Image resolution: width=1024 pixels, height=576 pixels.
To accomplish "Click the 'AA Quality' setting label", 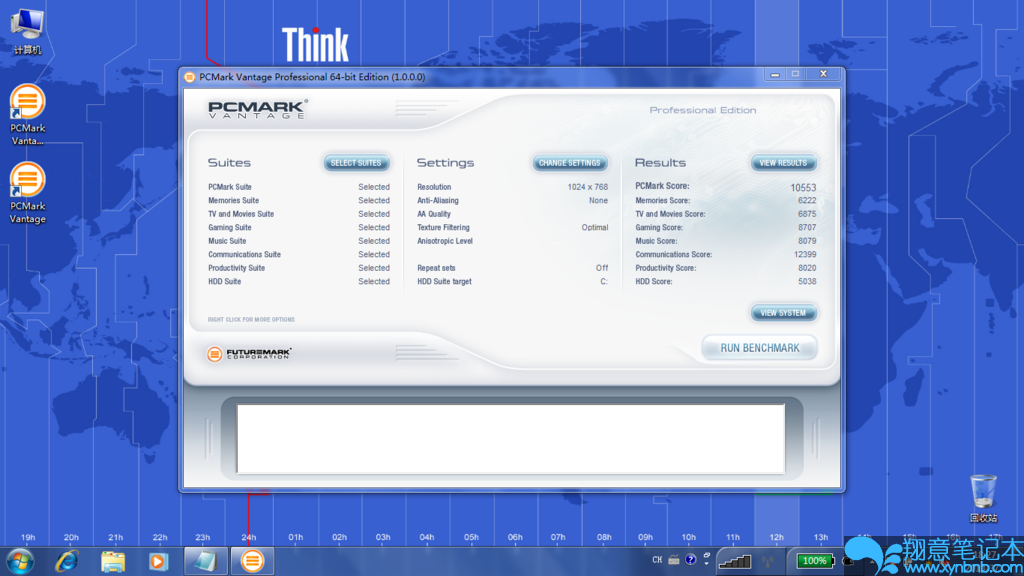I will point(434,214).
